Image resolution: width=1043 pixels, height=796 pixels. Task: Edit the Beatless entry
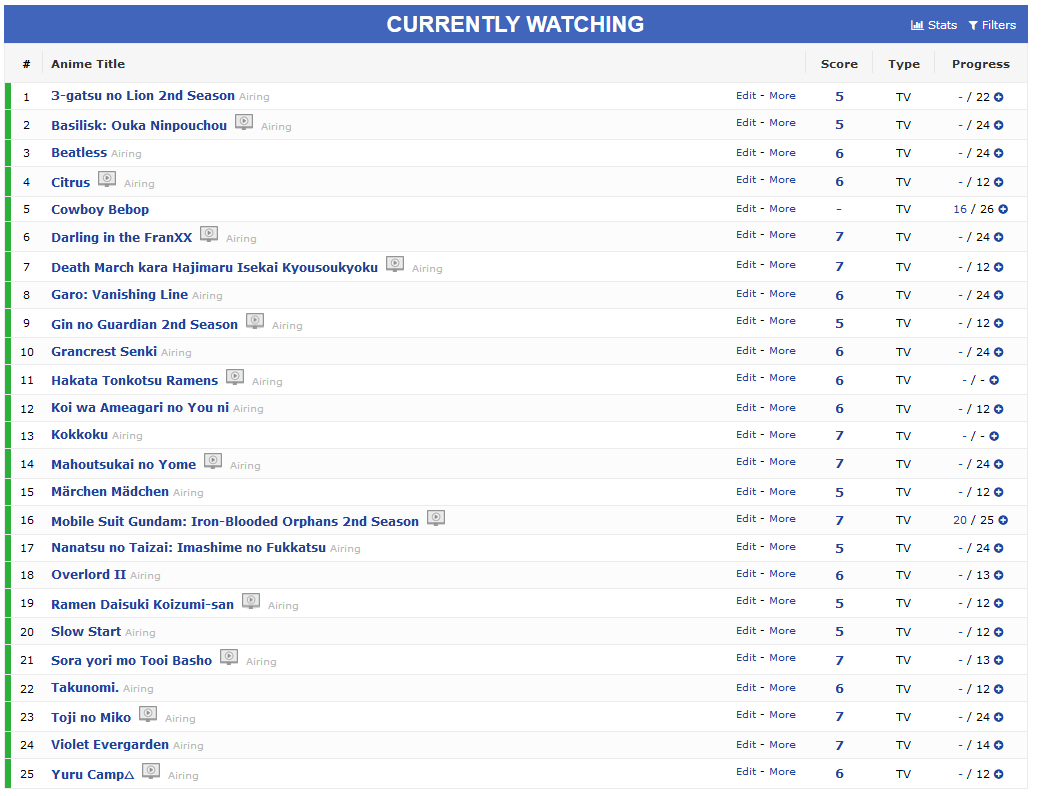[746, 153]
